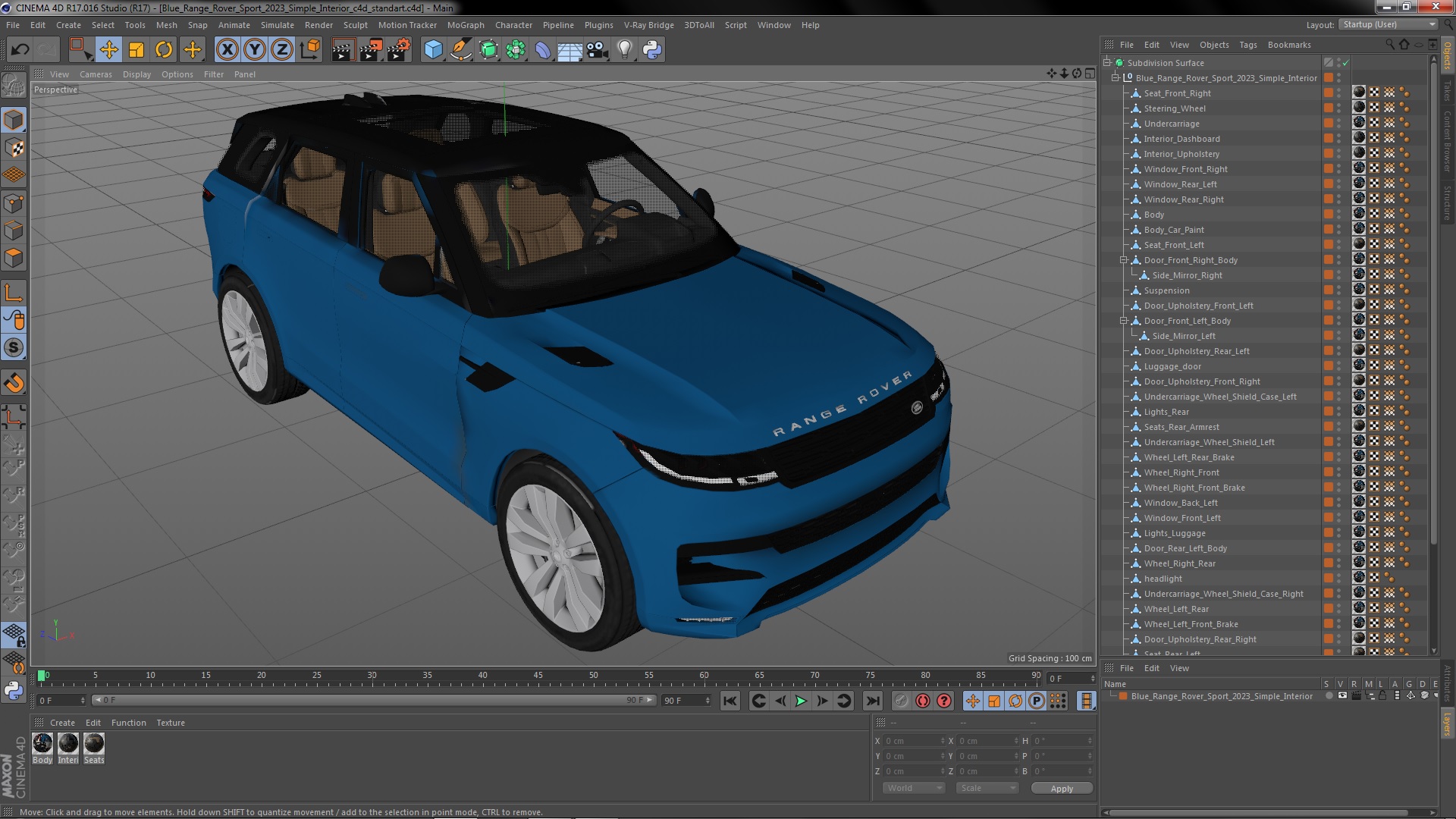
Task: Collapse the Door_Front_Left_Body children
Action: click(x=1124, y=320)
